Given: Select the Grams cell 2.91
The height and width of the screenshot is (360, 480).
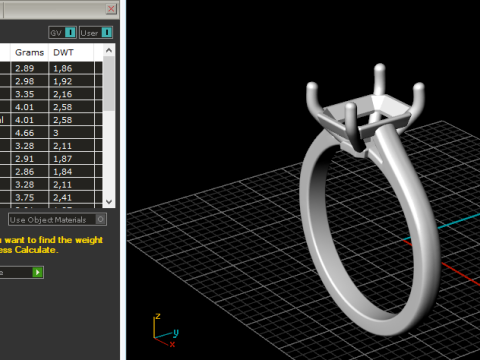Looking at the screenshot, I should click(x=30, y=159).
